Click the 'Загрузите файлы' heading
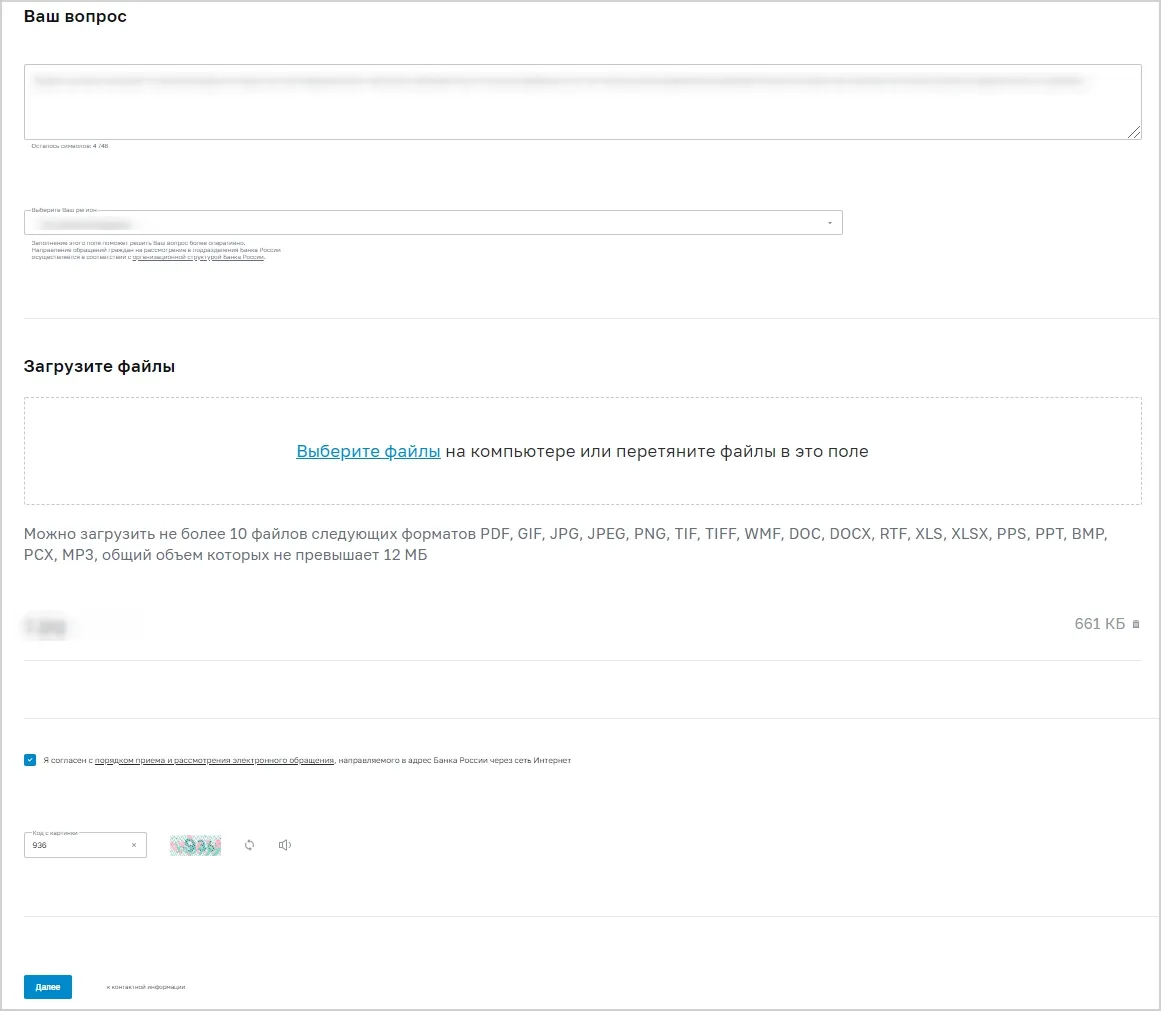Image resolution: width=1161 pixels, height=1011 pixels. click(x=99, y=367)
